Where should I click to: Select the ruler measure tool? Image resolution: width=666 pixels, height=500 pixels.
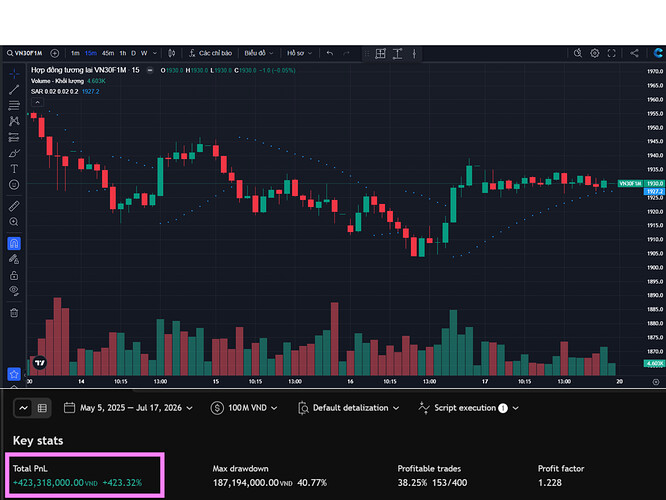click(14, 206)
